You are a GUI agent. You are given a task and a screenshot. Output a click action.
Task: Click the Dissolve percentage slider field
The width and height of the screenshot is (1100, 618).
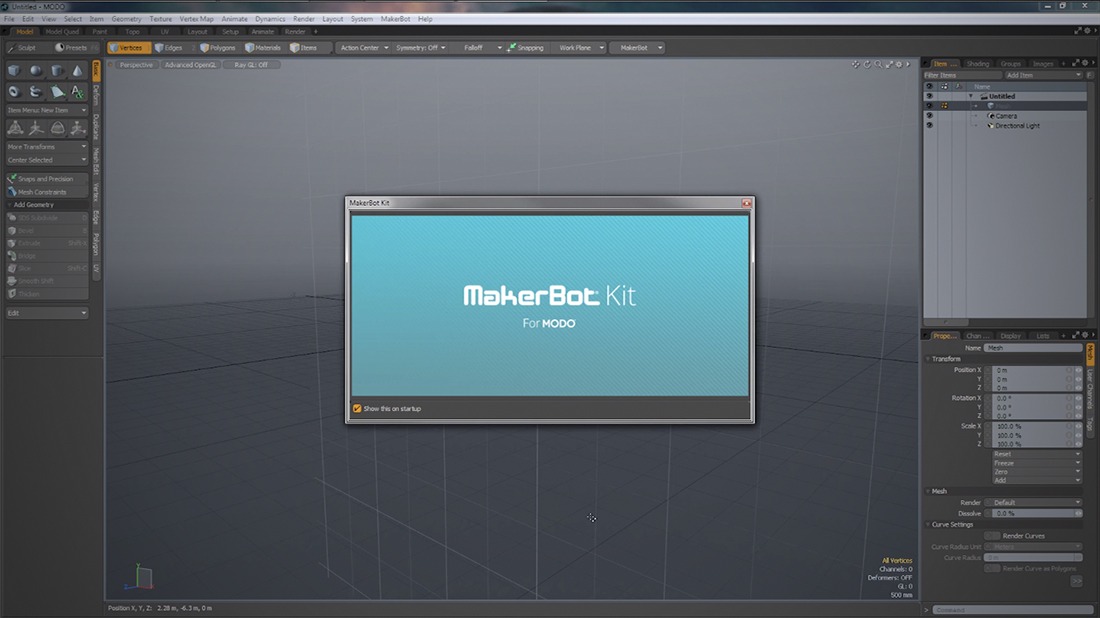pos(1030,513)
